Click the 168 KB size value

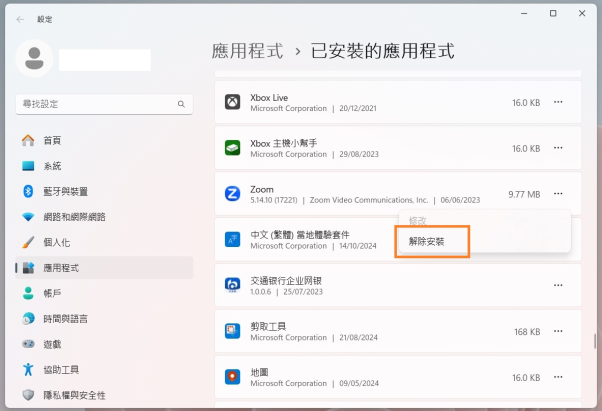[527, 332]
